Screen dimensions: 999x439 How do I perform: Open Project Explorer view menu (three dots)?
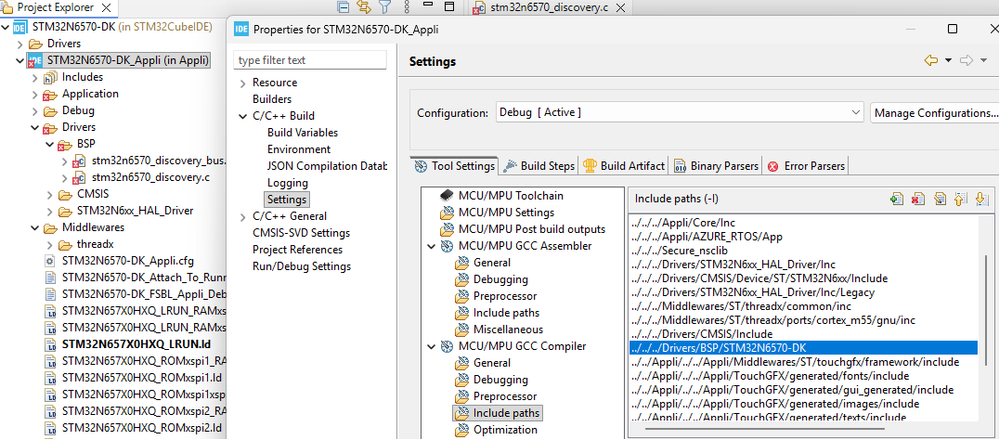(407, 8)
